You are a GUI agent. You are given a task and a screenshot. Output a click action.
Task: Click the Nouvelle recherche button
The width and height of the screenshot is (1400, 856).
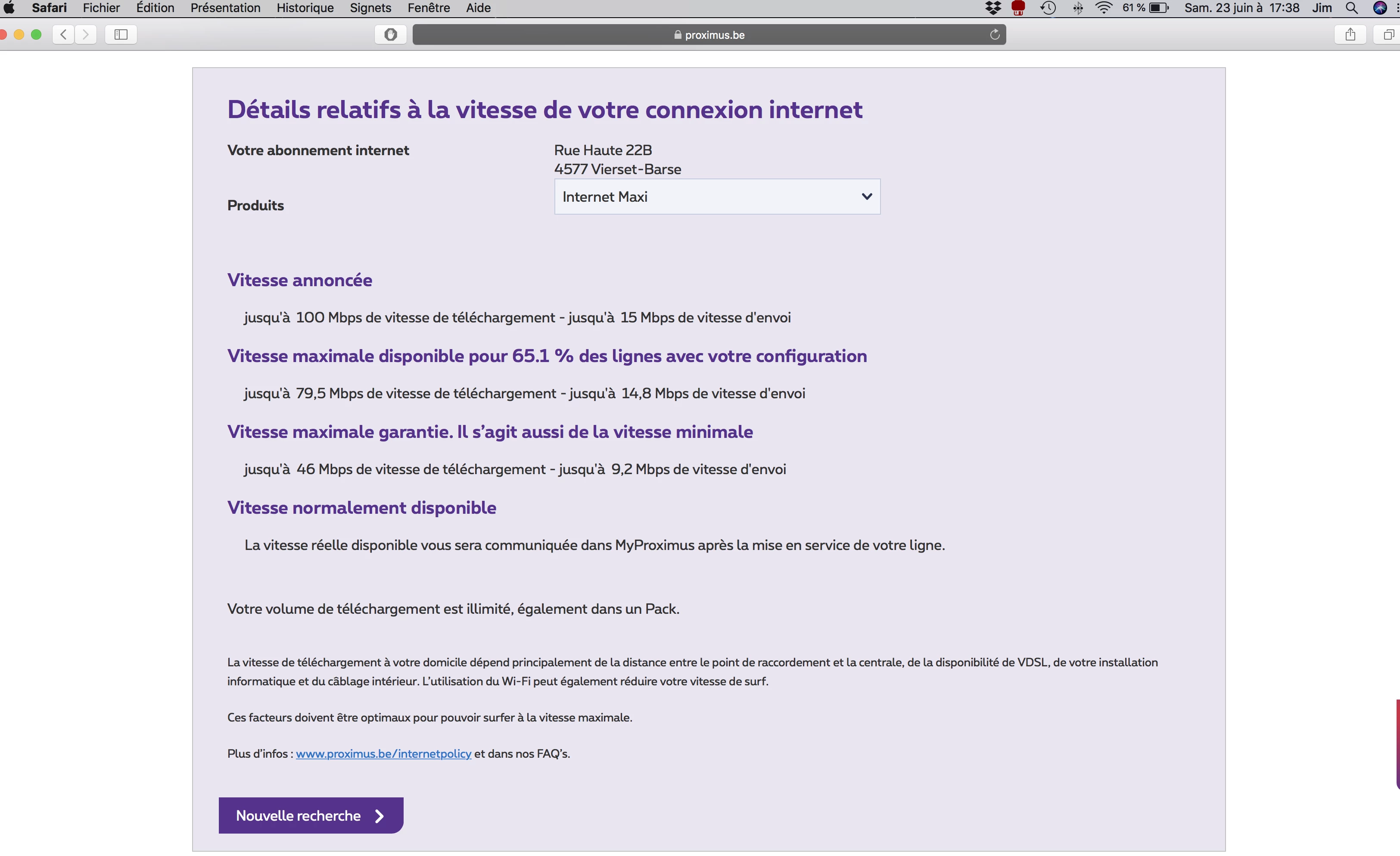(x=311, y=815)
